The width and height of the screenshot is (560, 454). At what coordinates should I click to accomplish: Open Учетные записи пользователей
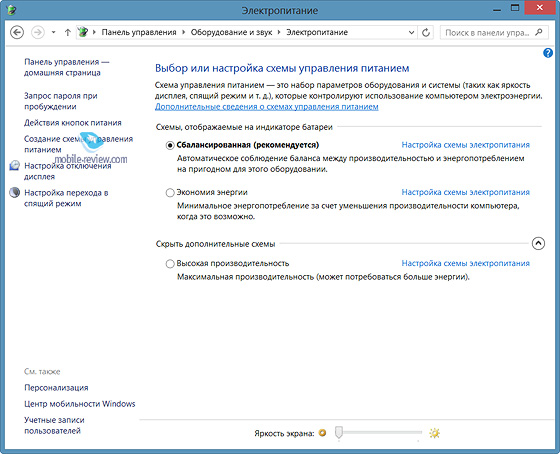pyautogui.click(x=54, y=425)
